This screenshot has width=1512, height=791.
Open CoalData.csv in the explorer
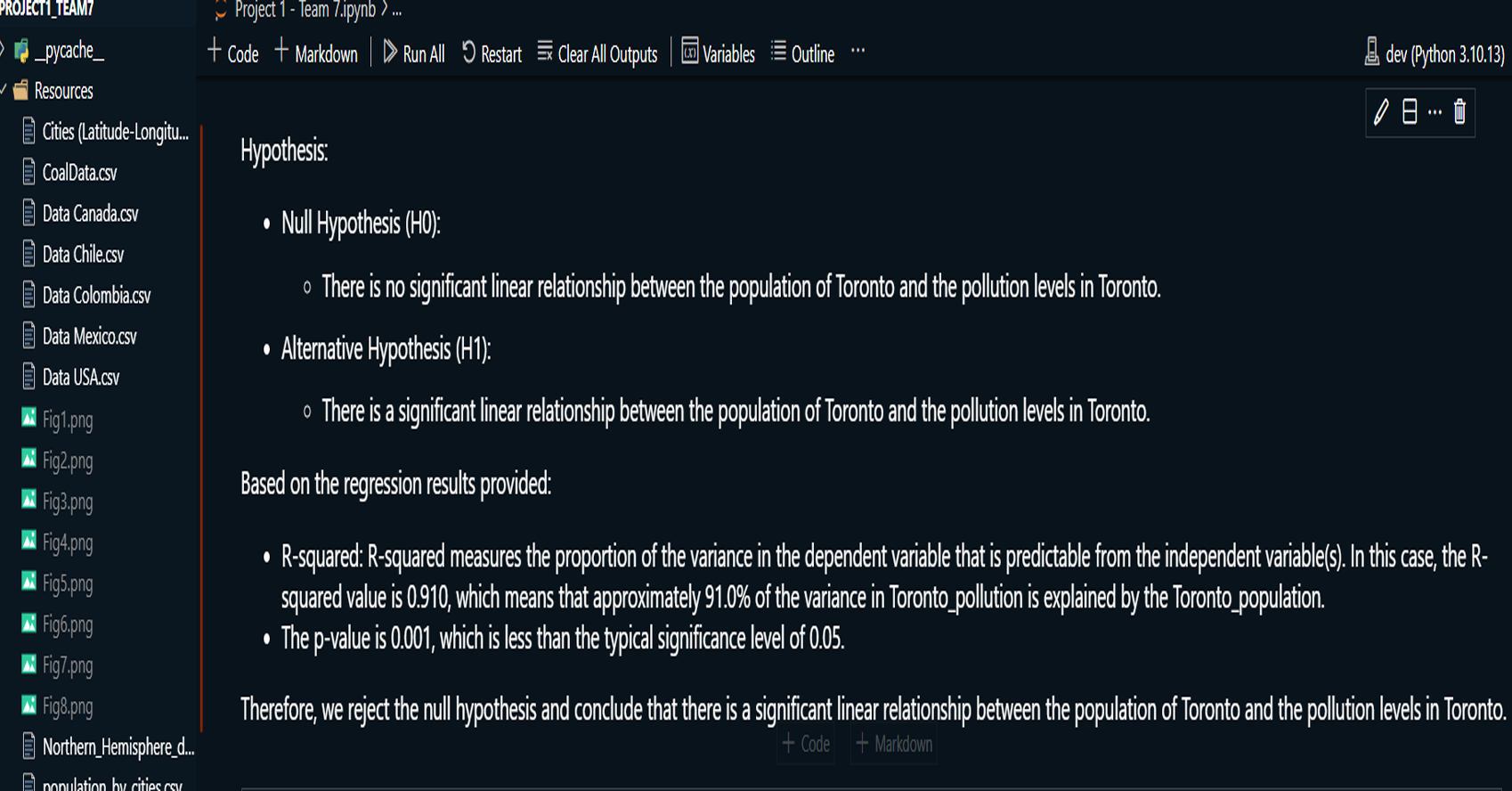coord(79,173)
